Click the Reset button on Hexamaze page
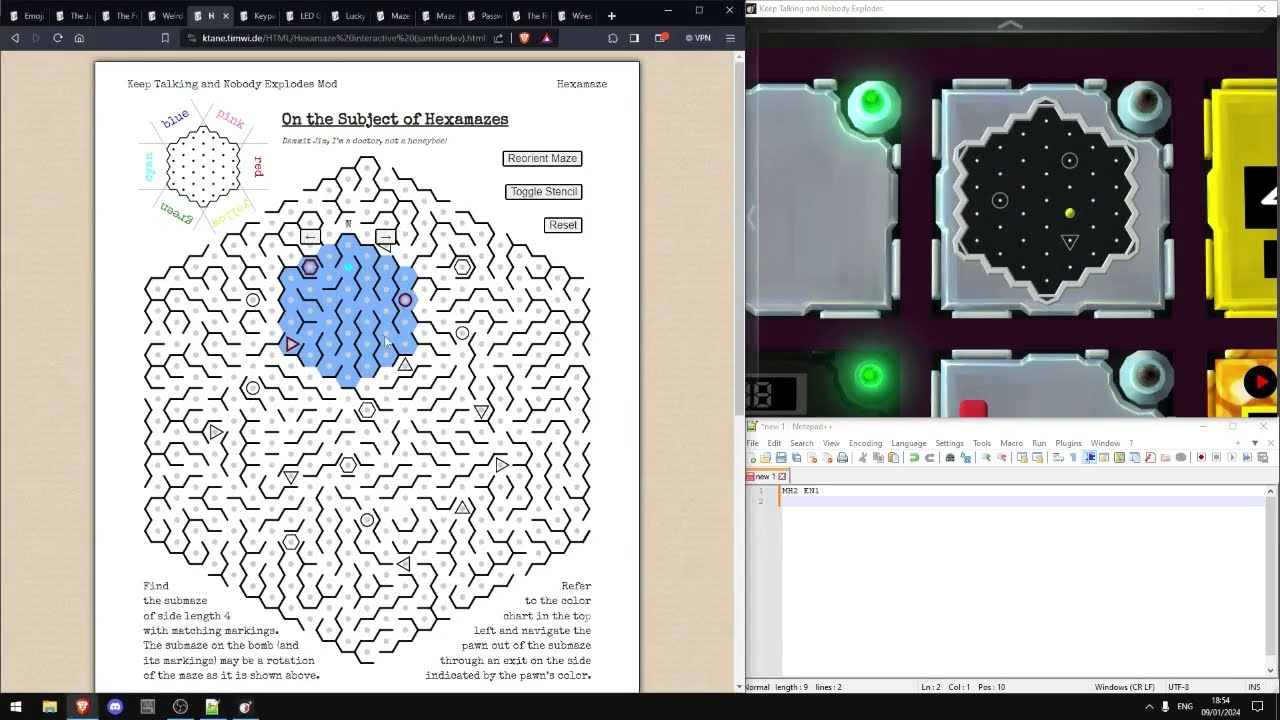Viewport: 1280px width, 720px height. point(563,225)
